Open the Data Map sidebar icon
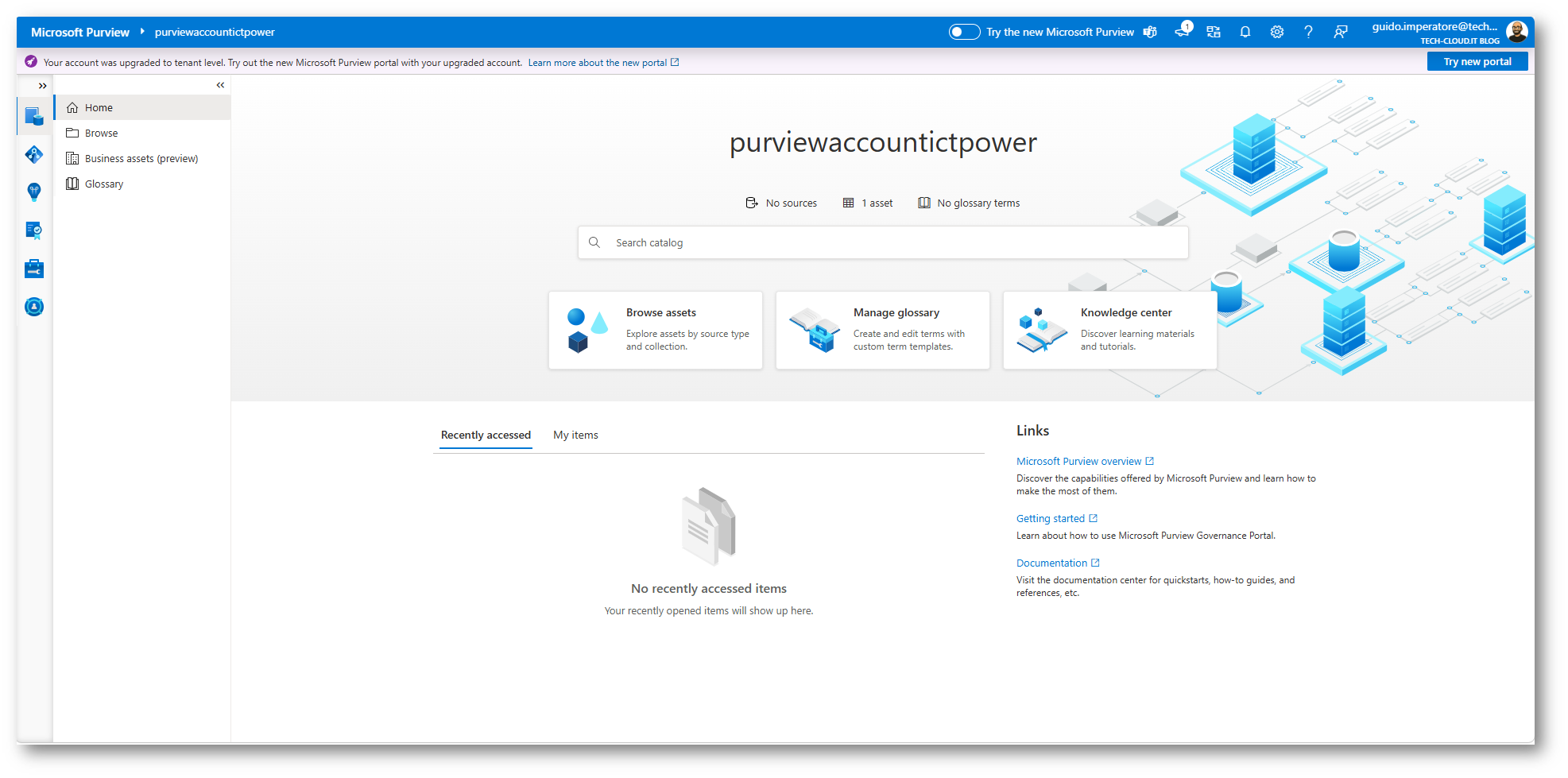 (34, 154)
